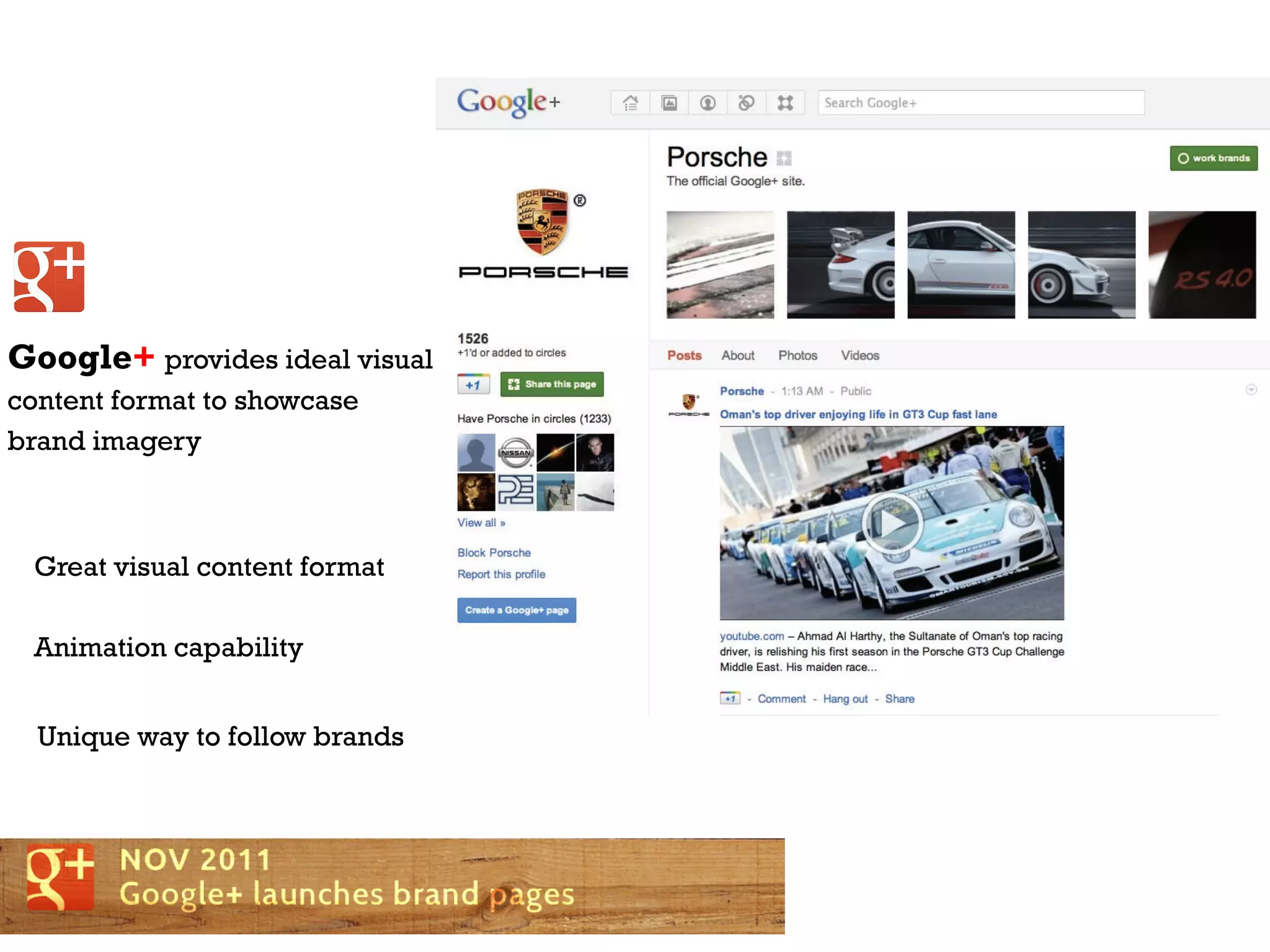Open the PE logo circle member avatar
Viewport: 1270px width, 952px height.
(x=516, y=492)
